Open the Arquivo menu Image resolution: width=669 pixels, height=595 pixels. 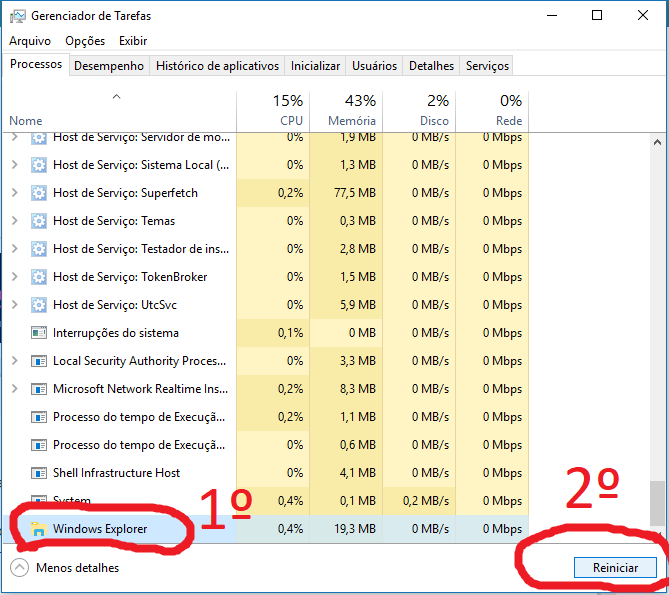point(30,41)
